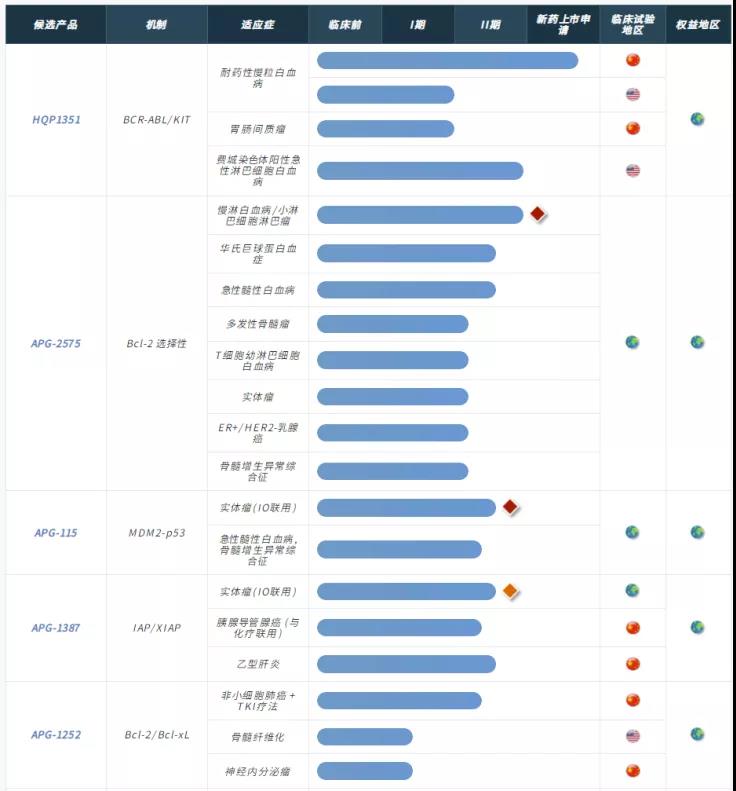Viewport: 736px width, 791px height.
Task: Select the US flag in the 费城染色体阳性 row
Action: (x=633, y=171)
